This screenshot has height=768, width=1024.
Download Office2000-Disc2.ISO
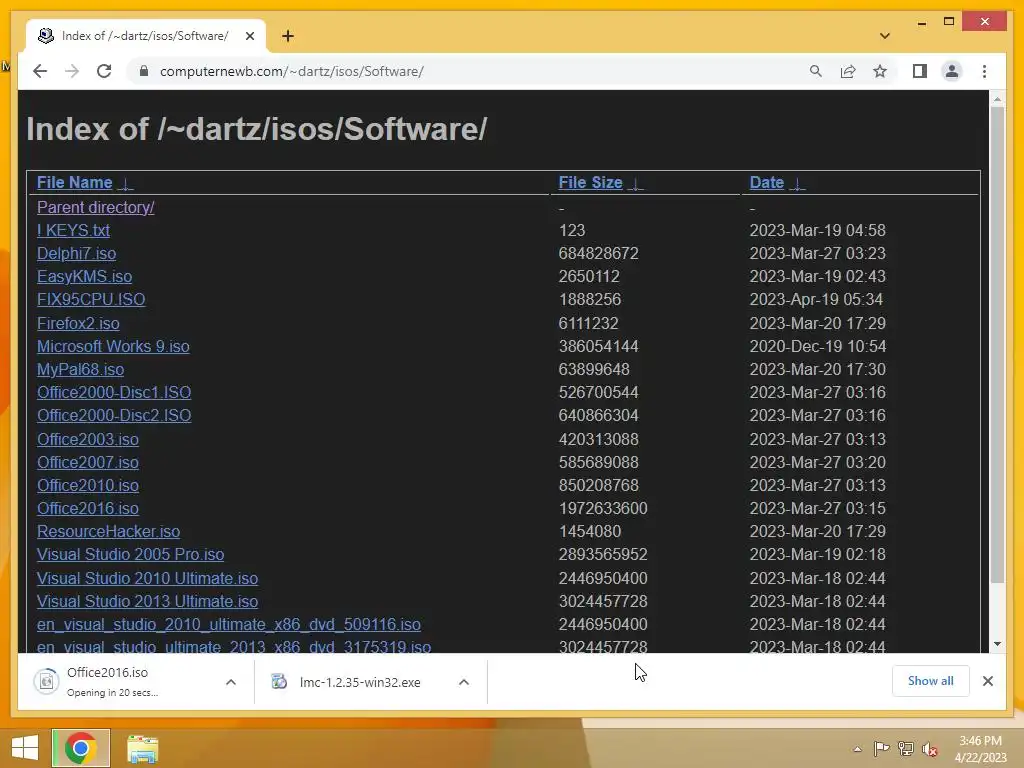114,415
